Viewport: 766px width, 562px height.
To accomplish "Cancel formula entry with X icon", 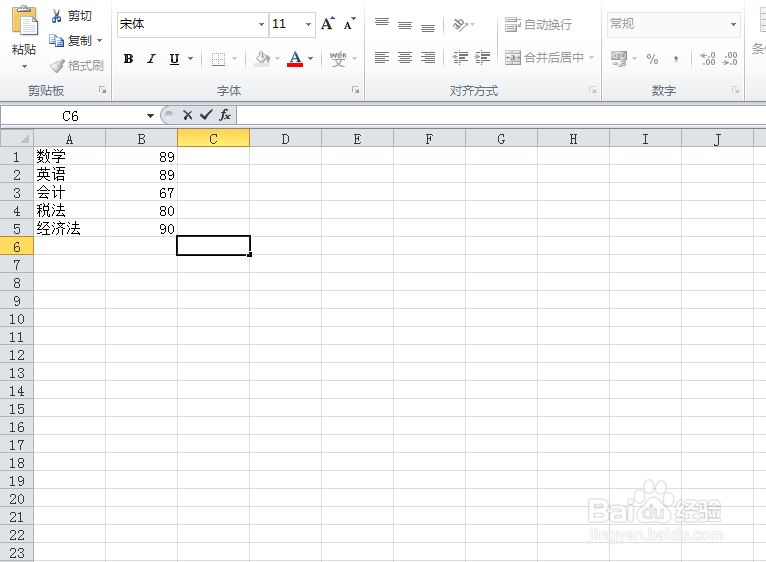I will (x=187, y=115).
